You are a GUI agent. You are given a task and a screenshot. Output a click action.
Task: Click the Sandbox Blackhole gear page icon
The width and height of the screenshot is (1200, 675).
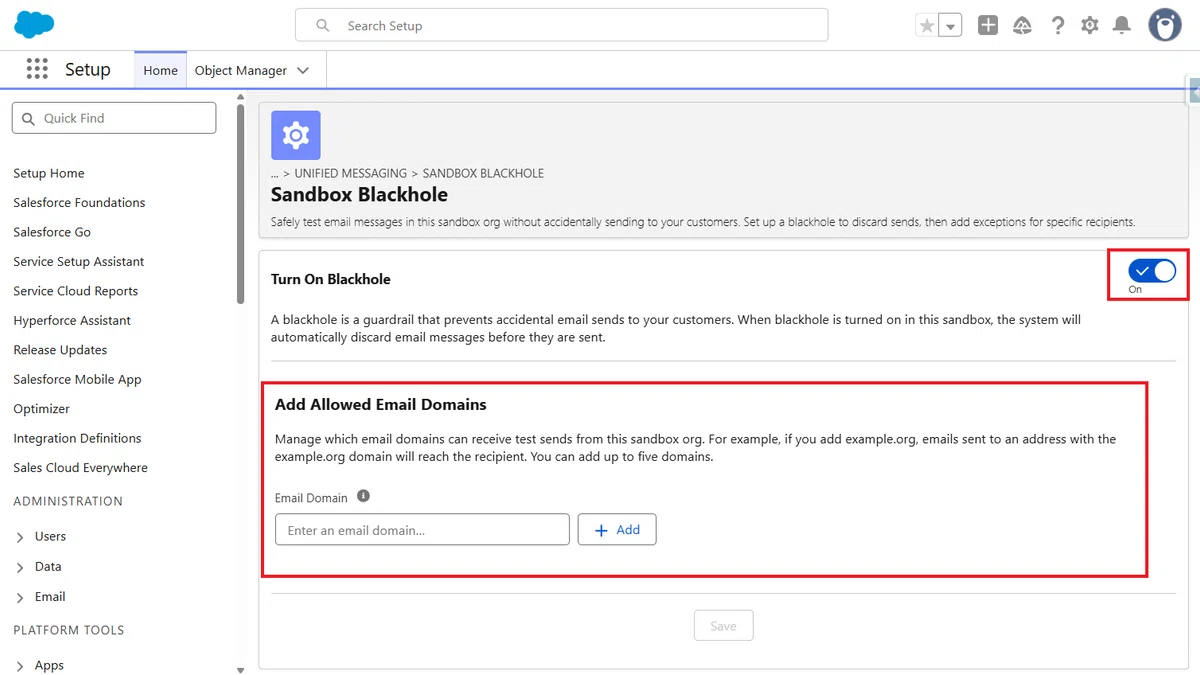tap(296, 135)
